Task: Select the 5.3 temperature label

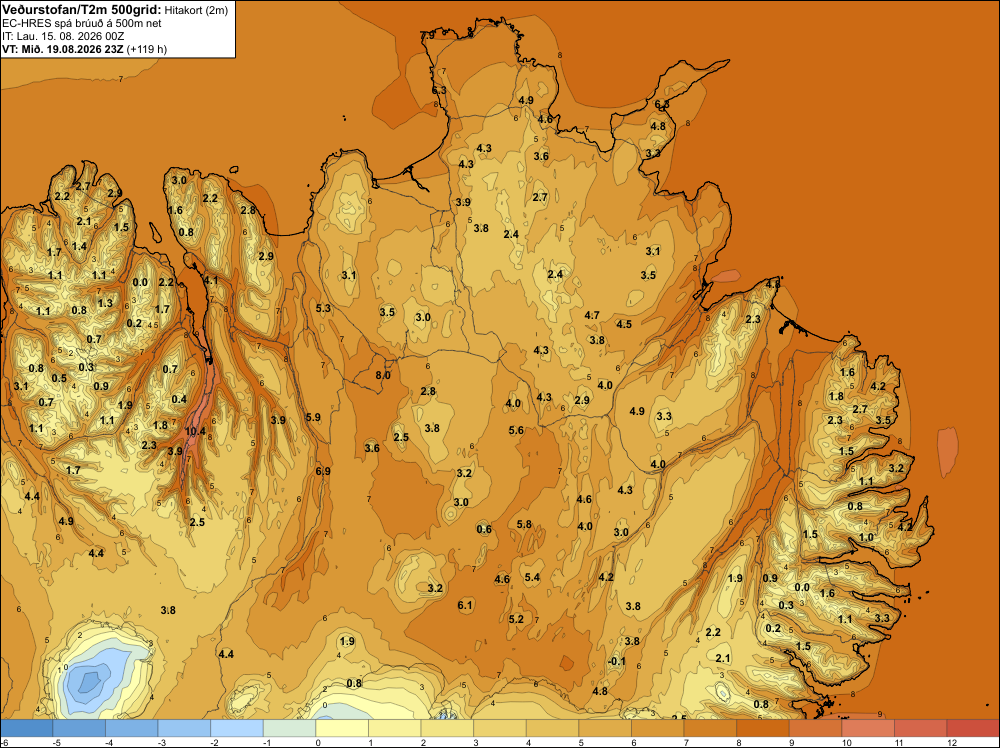Action: 323,308
